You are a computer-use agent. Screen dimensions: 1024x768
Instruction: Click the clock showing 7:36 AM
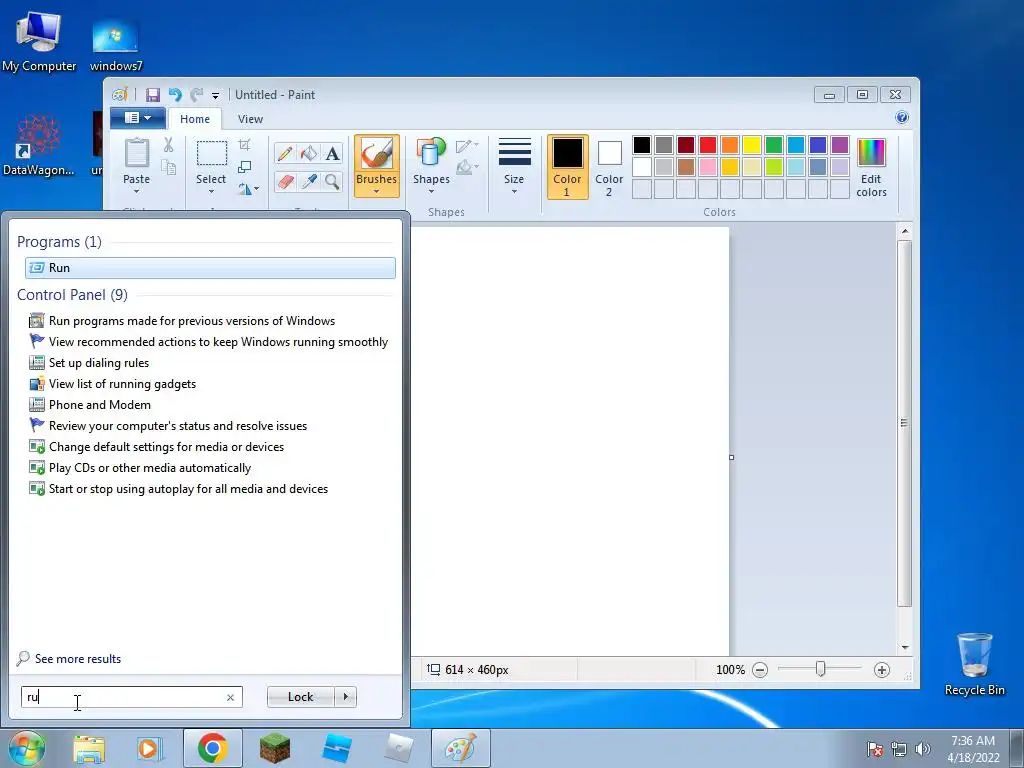pyautogui.click(x=973, y=741)
